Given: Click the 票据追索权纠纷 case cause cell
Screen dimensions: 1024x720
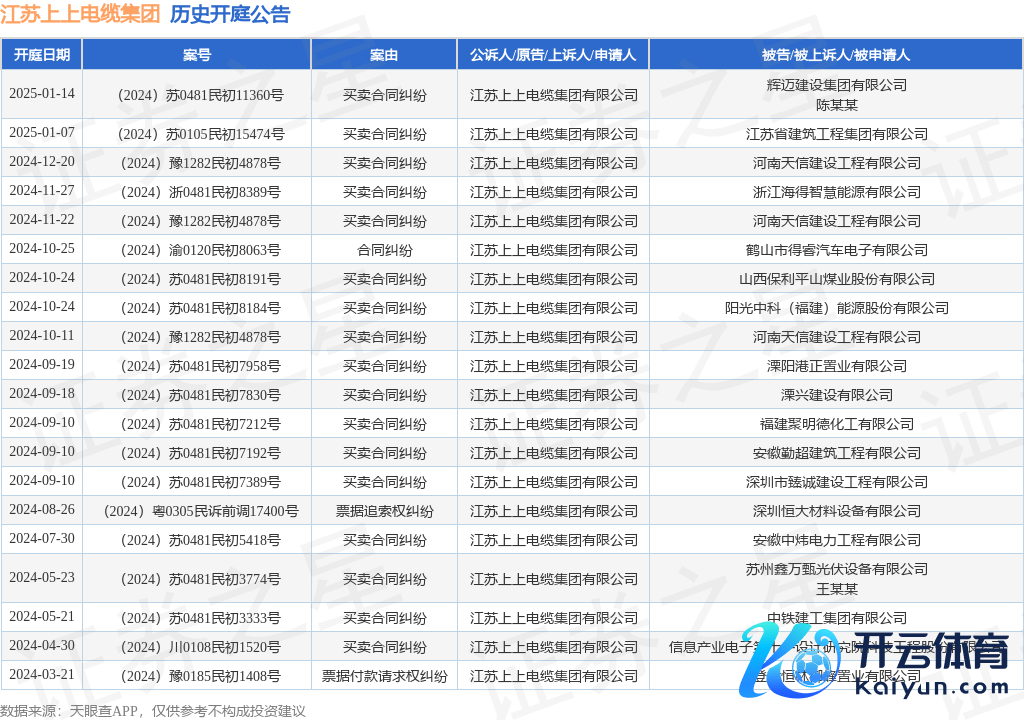Looking at the screenshot, I should coord(384,511).
